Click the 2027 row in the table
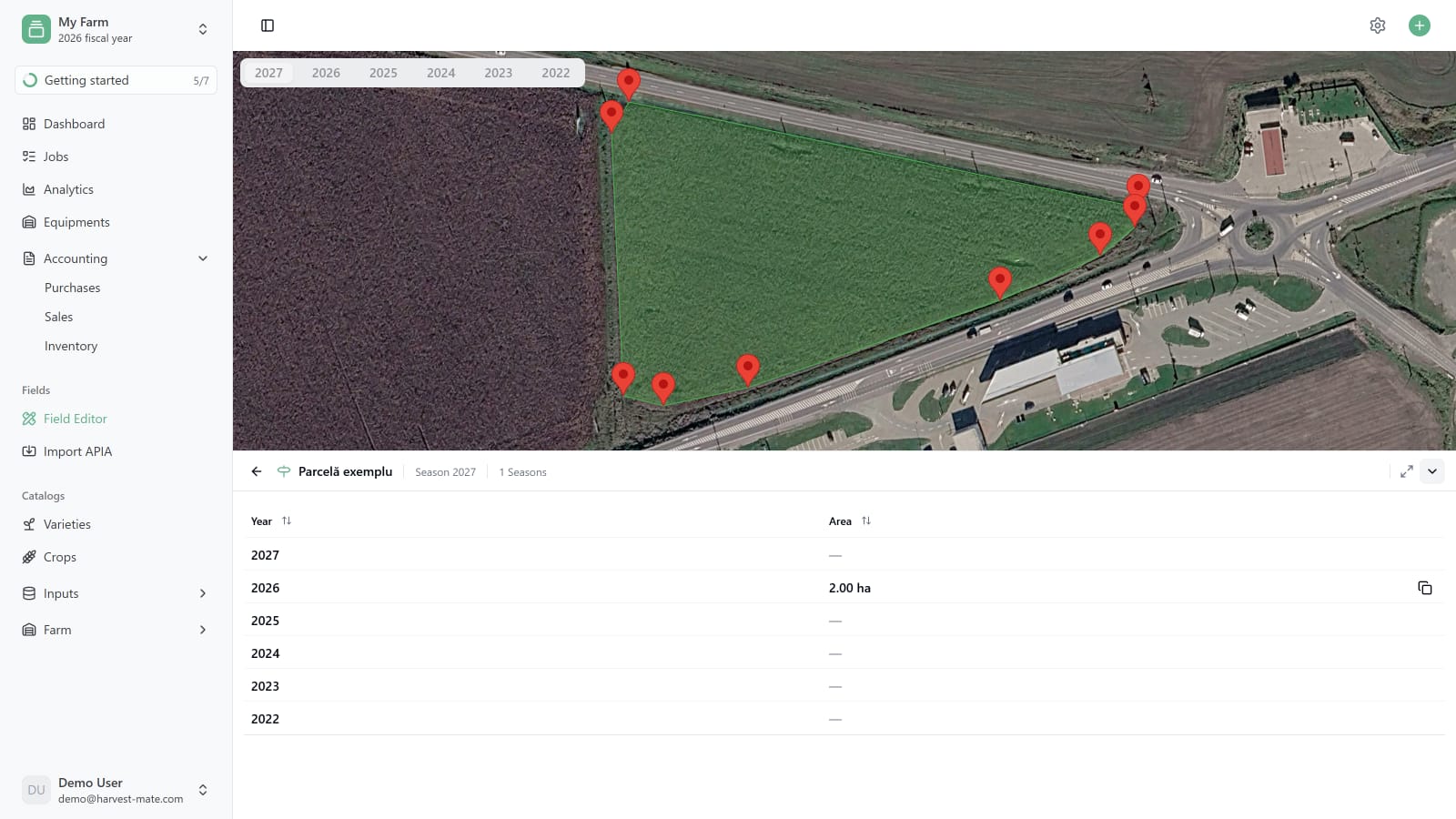 (x=844, y=555)
